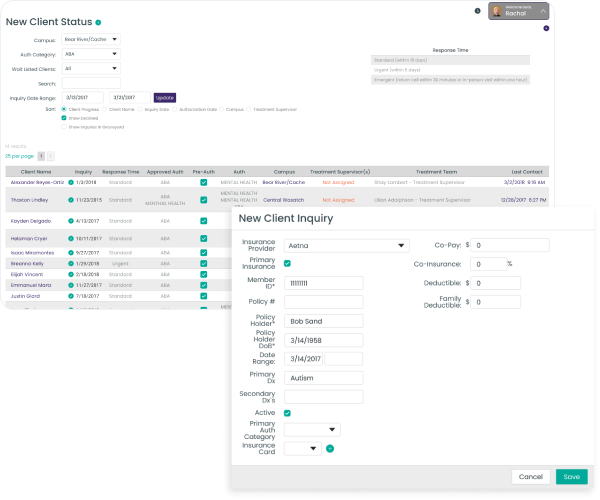
Task: Open the Insurance Provider dropdown showing Aetna
Action: (x=347, y=245)
